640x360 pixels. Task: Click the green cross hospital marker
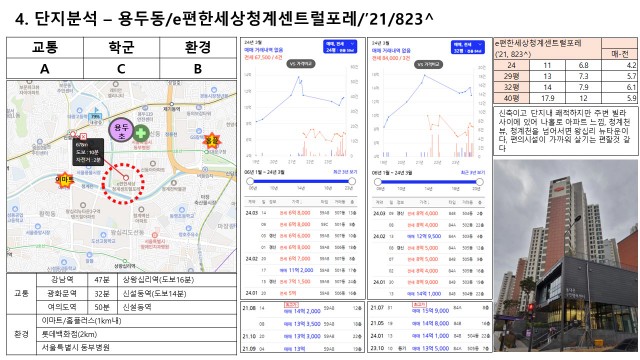coord(141,133)
